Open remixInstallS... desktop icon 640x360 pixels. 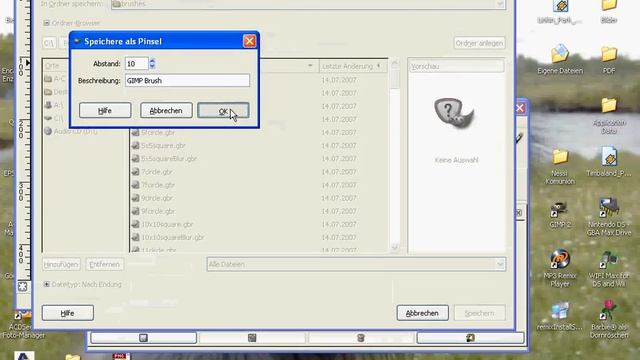click(x=560, y=316)
